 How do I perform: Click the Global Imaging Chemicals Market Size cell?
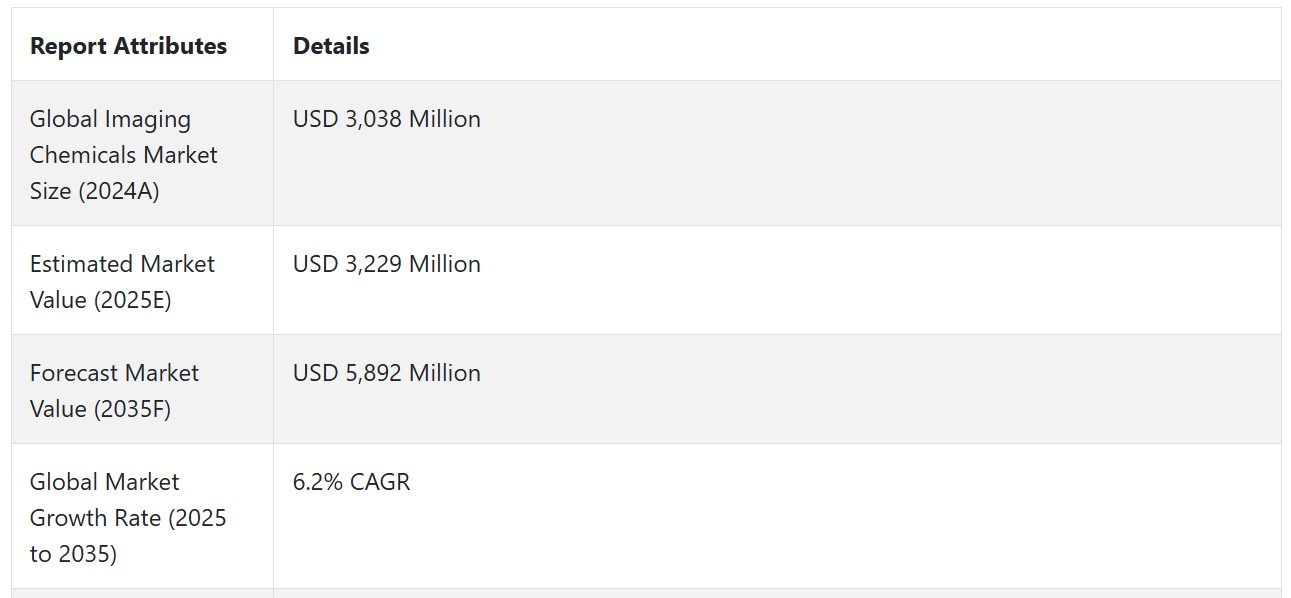pyautogui.click(x=142, y=154)
